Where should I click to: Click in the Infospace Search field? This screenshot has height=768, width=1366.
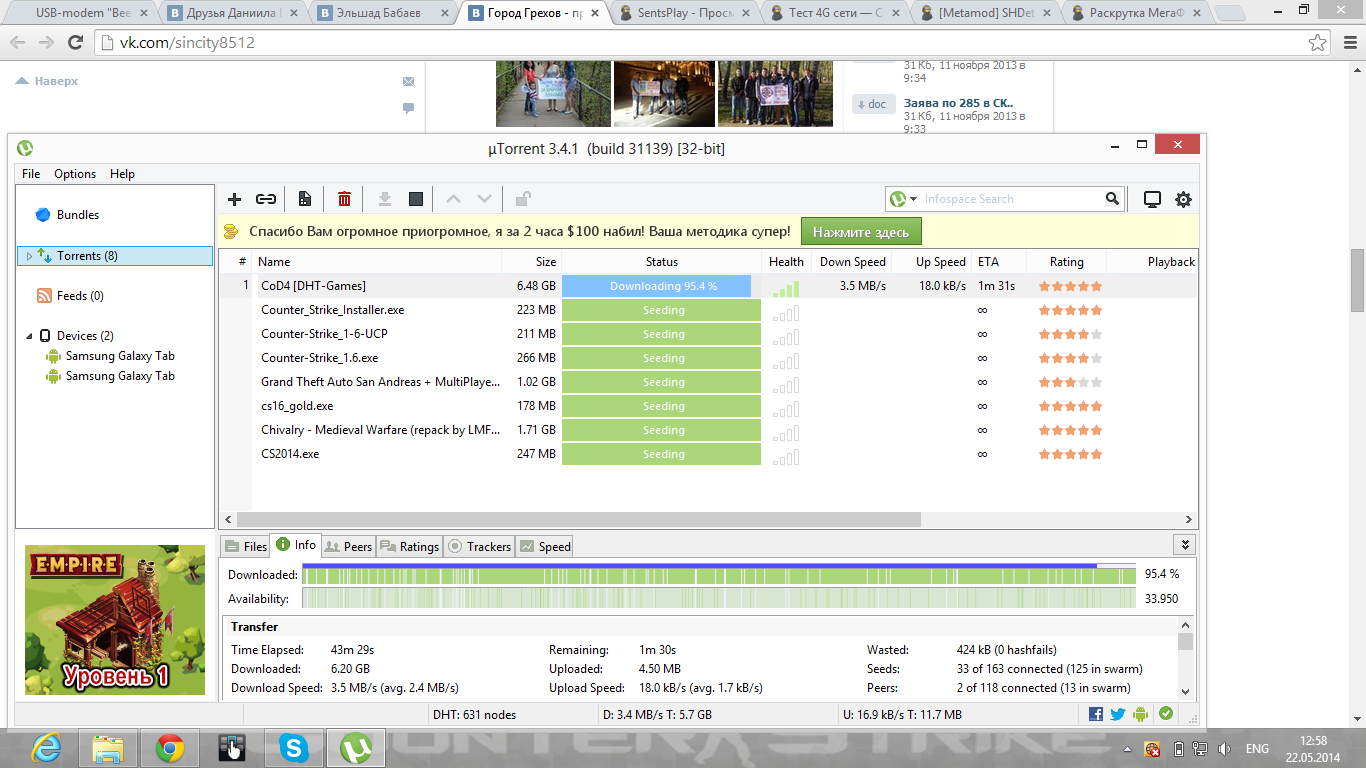(x=1010, y=199)
